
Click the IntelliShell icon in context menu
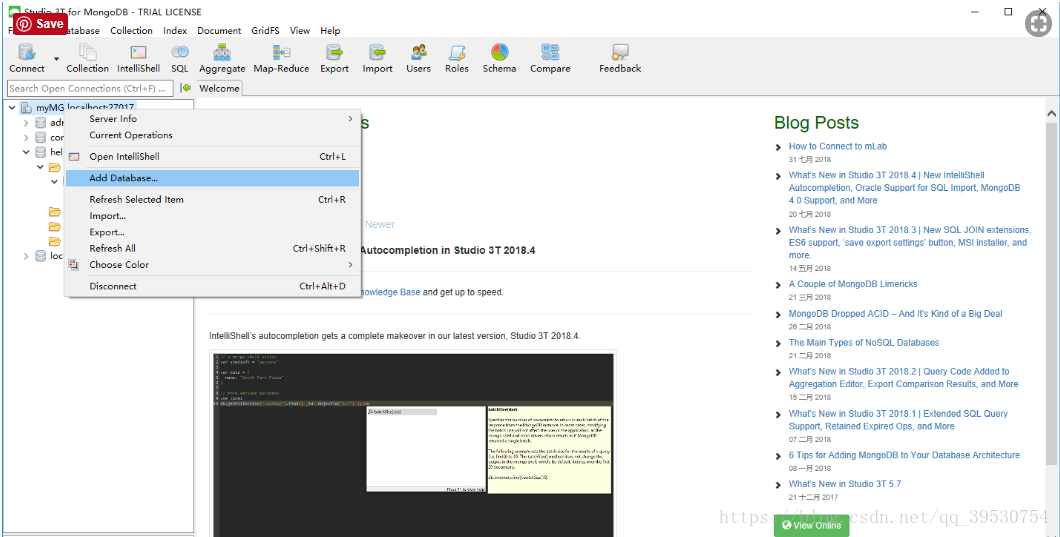tap(74, 157)
